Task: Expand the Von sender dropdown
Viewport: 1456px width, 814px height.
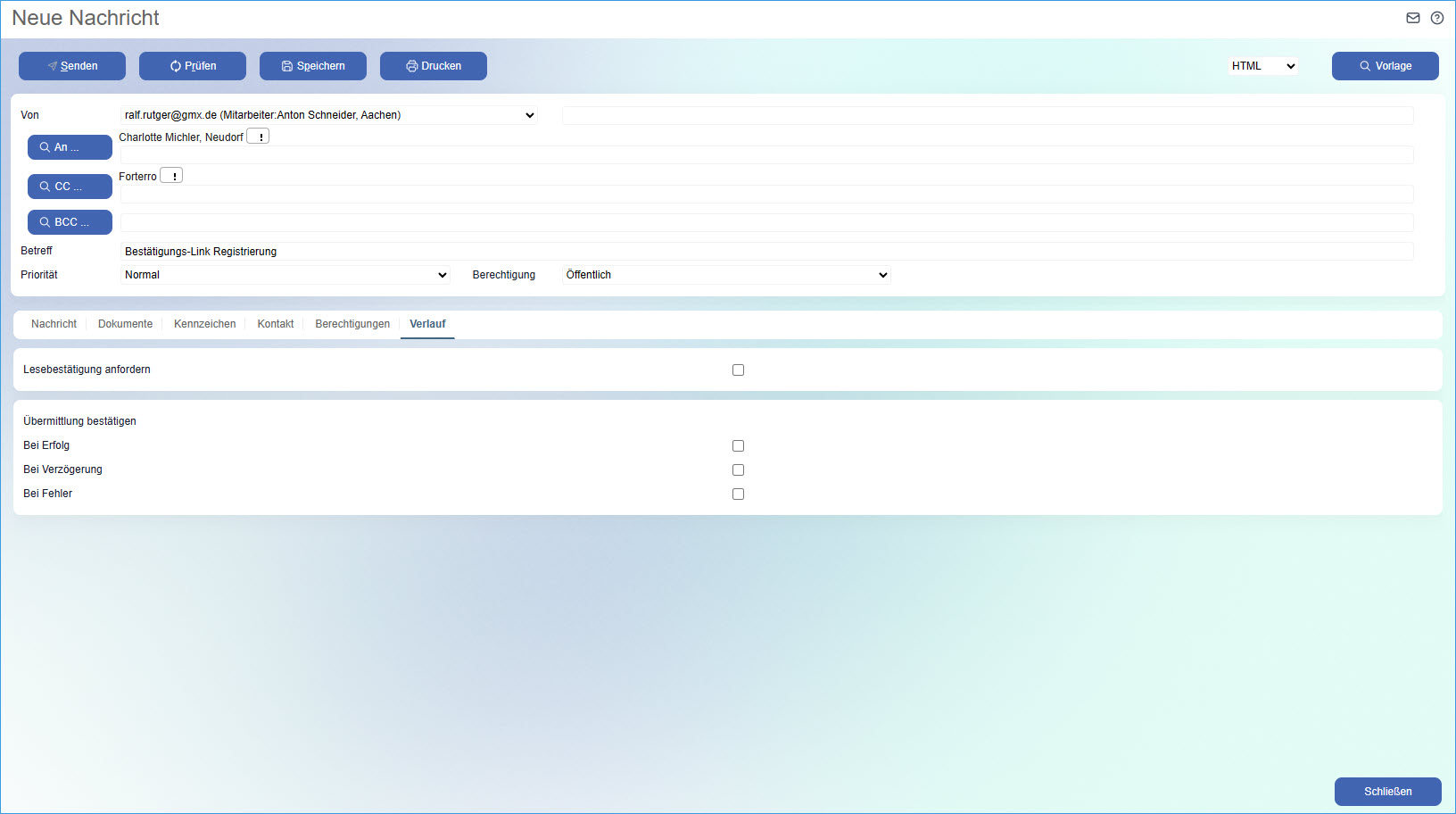Action: (x=328, y=115)
